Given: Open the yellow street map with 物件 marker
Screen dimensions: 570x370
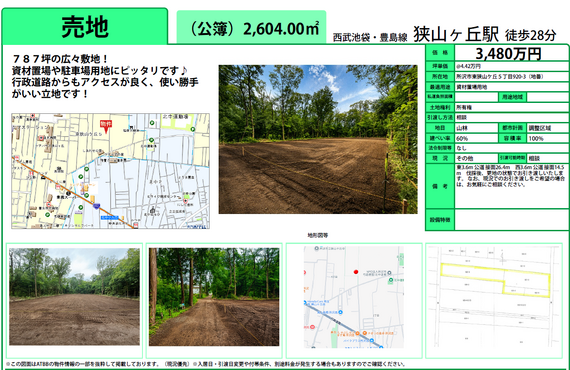Looking at the screenshot, I should (x=111, y=171).
